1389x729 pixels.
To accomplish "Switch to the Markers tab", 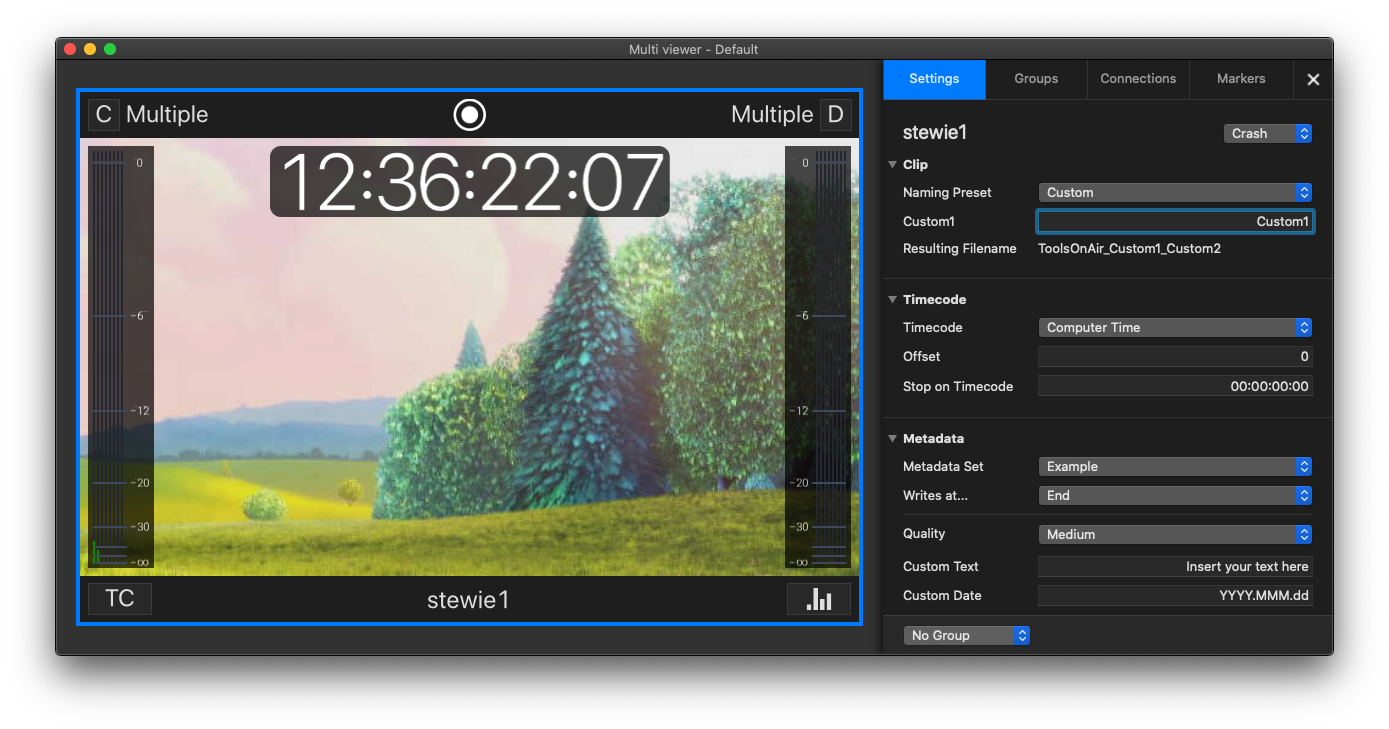I will (x=1241, y=79).
